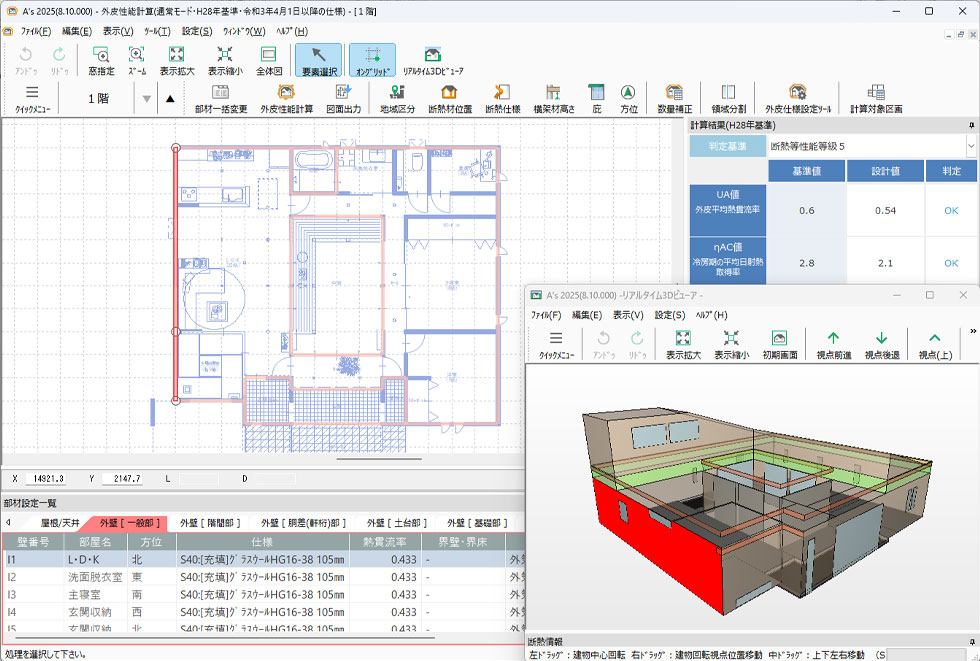Click the 図面出力 icon
This screenshot has width=980, height=661.
click(344, 99)
